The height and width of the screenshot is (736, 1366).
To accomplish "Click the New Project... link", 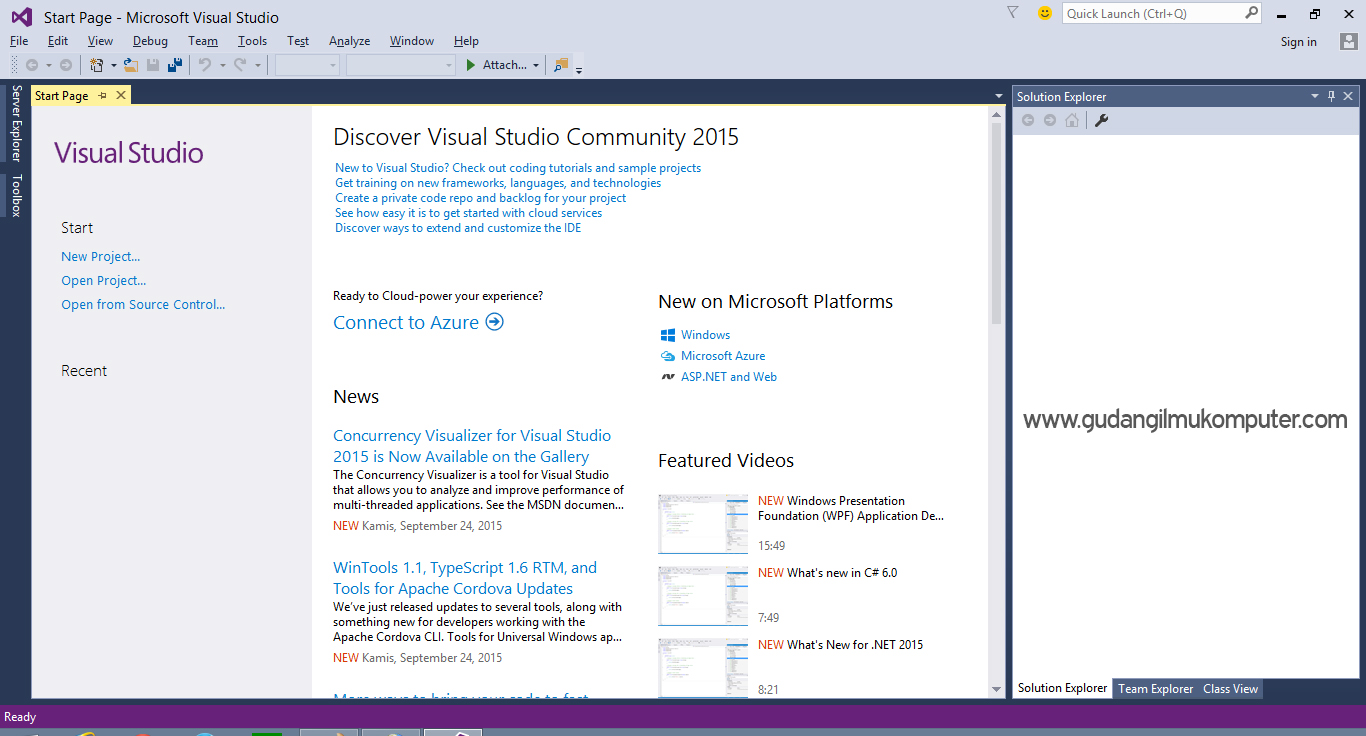I will tap(100, 257).
